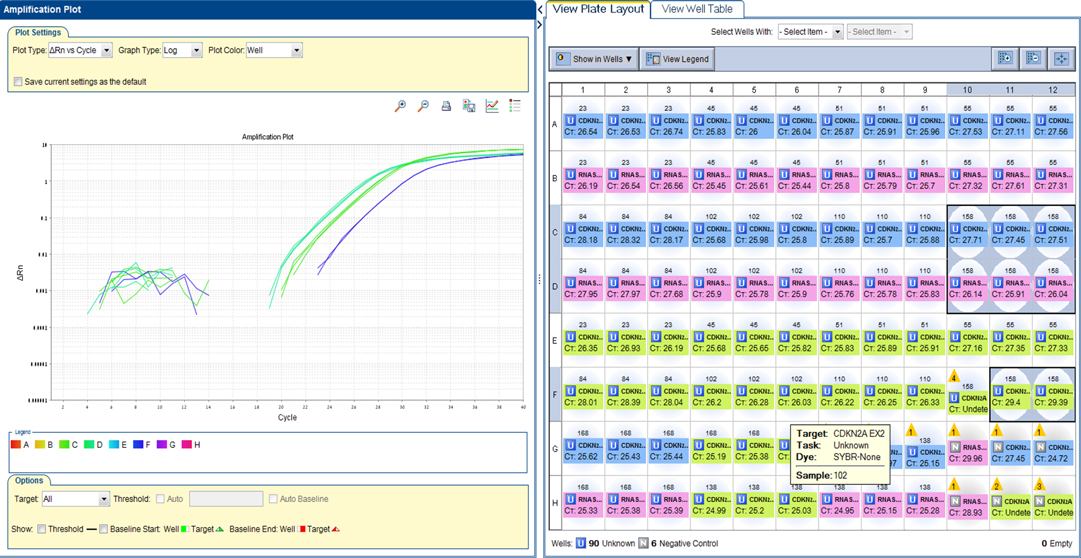Image resolution: width=1081 pixels, height=558 pixels.
Task: Open the Target dropdown in Options
Action: 75,499
